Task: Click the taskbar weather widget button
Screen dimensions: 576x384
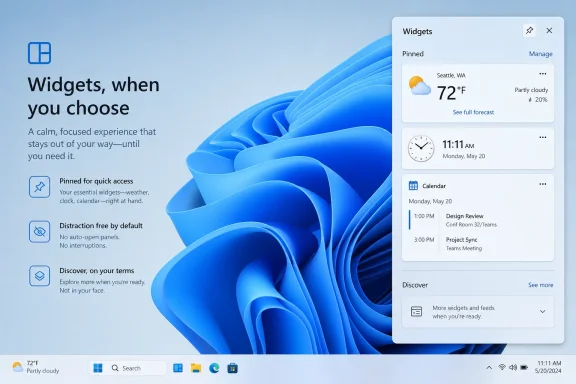Action: (x=35, y=367)
